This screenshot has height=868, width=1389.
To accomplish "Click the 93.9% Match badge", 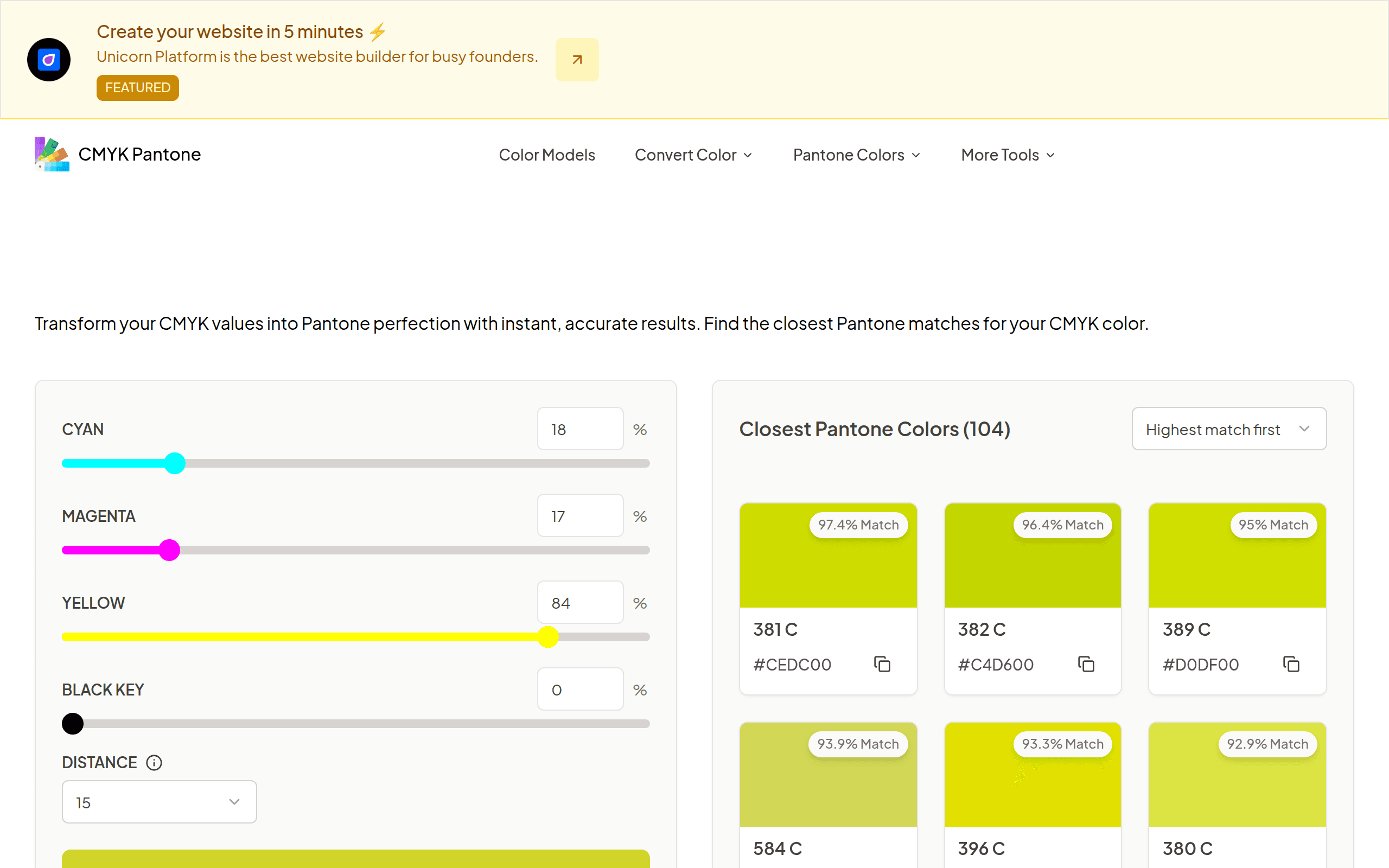I will click(x=858, y=744).
